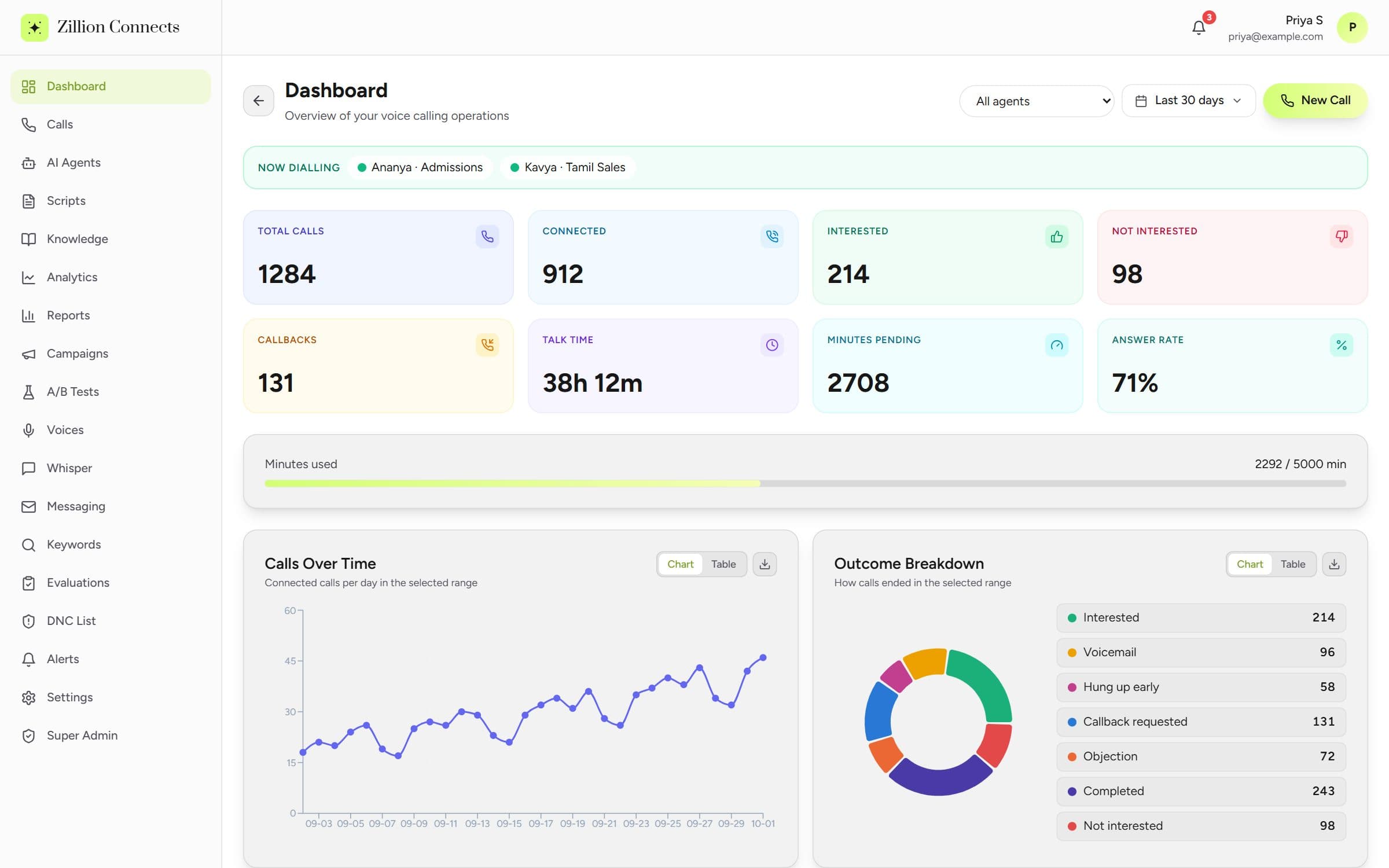Image resolution: width=1389 pixels, height=868 pixels.
Task: Click the percent icon in Answer Rate card
Action: [x=1341, y=345]
